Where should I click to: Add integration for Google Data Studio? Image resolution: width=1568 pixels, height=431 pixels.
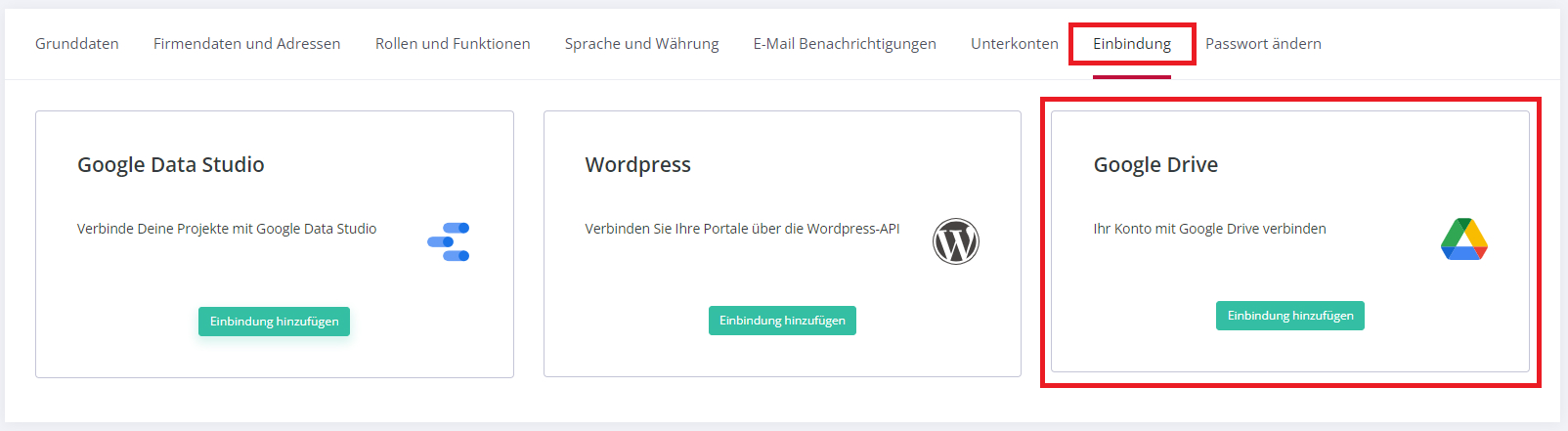274,322
